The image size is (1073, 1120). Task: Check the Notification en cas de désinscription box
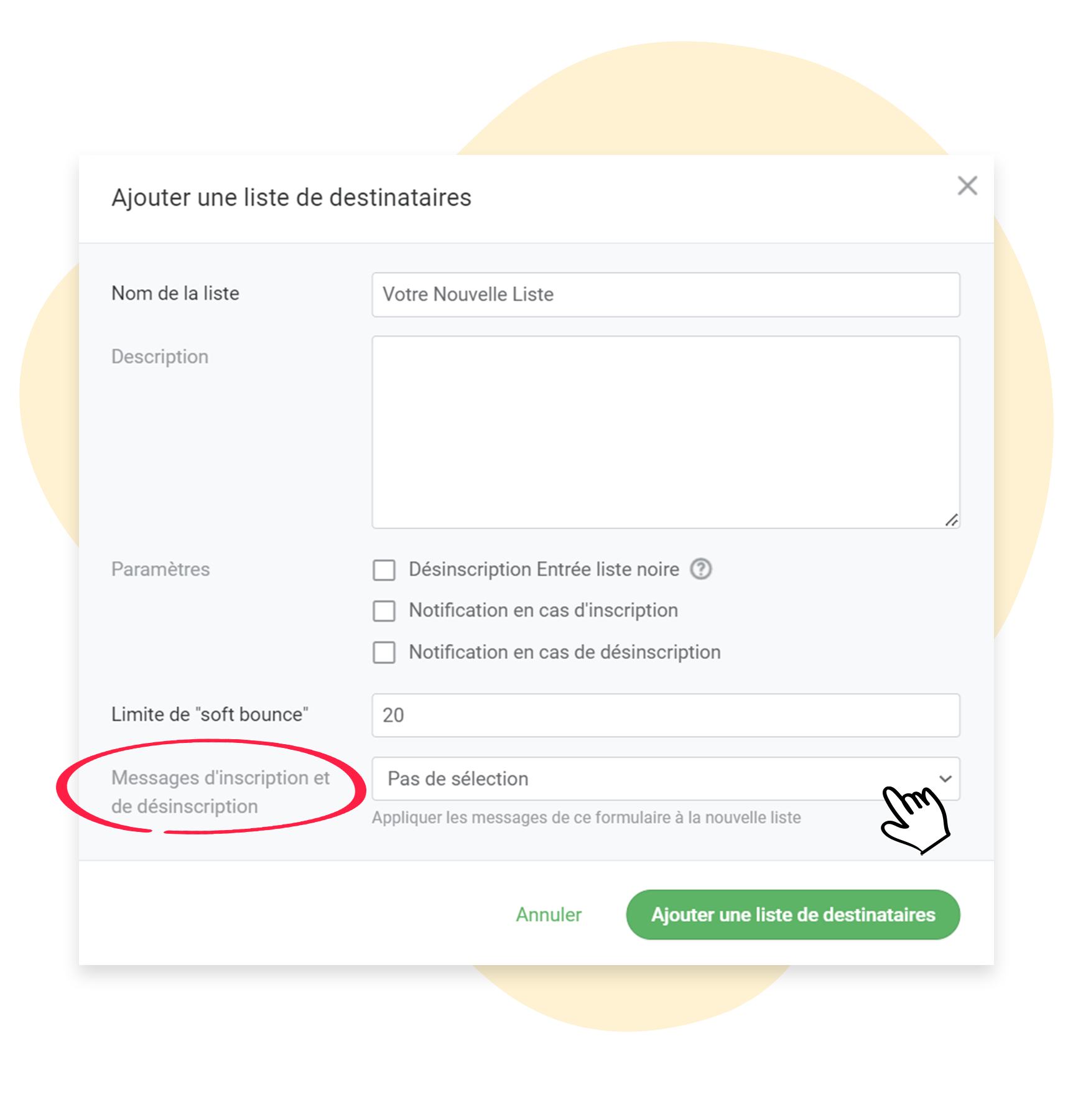tap(384, 653)
